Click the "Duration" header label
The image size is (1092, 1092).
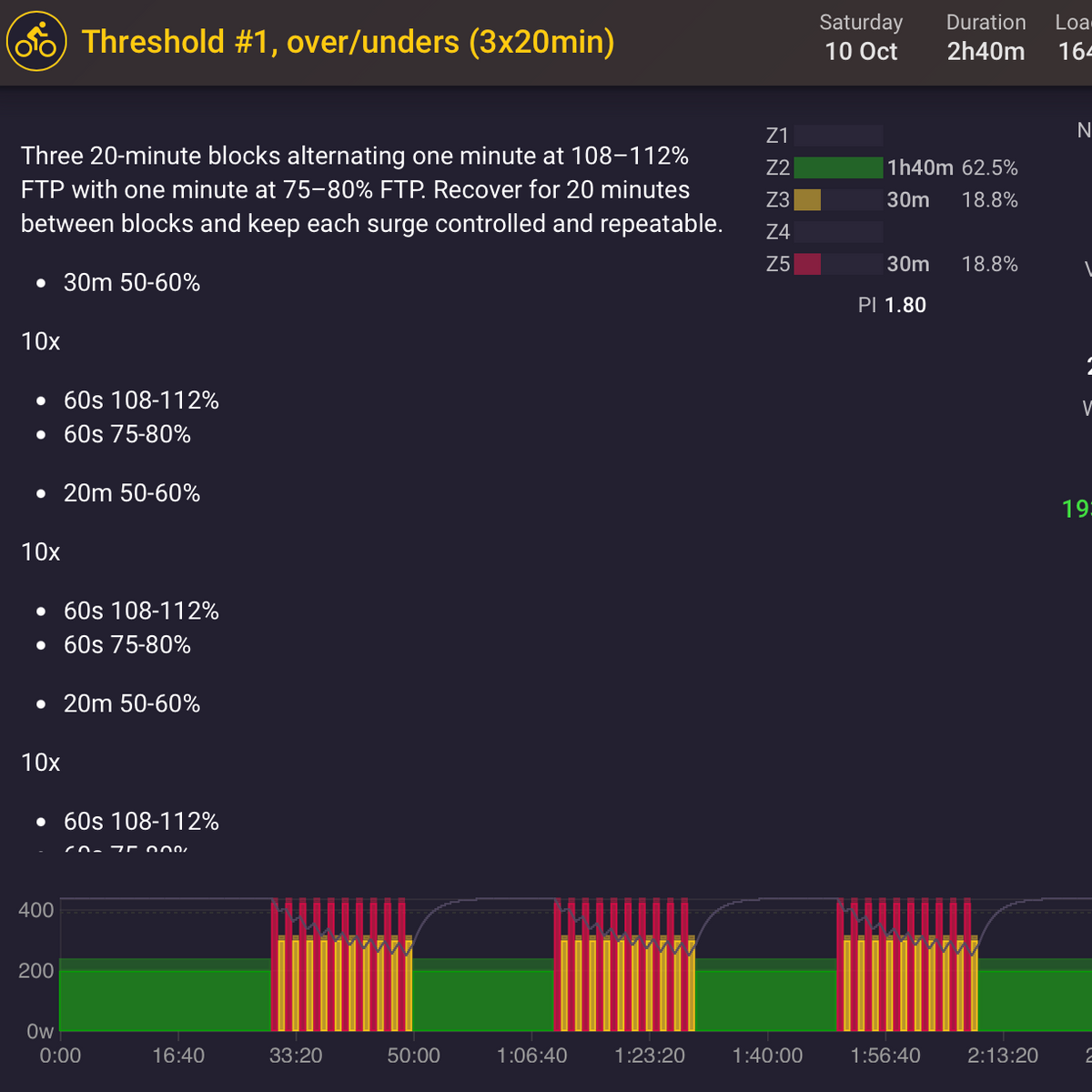[x=986, y=22]
